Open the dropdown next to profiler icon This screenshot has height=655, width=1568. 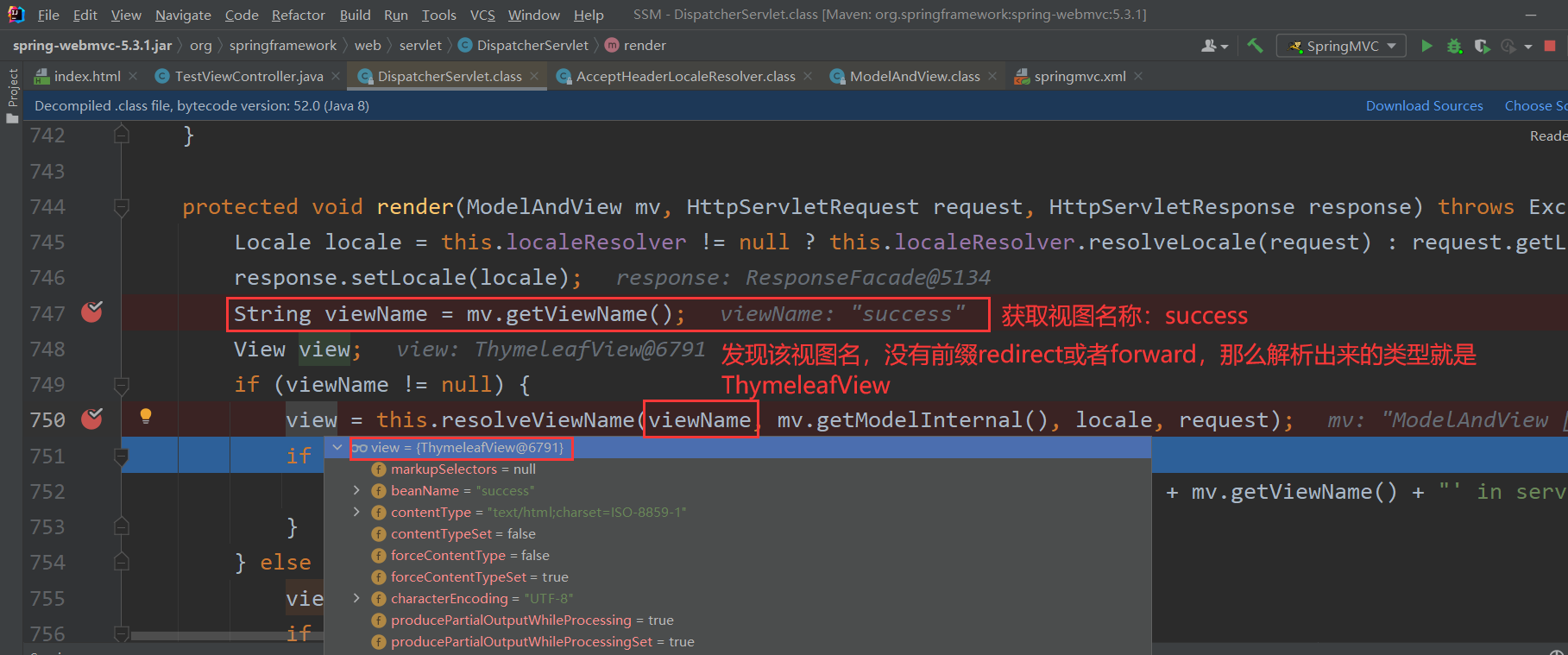tap(1528, 47)
